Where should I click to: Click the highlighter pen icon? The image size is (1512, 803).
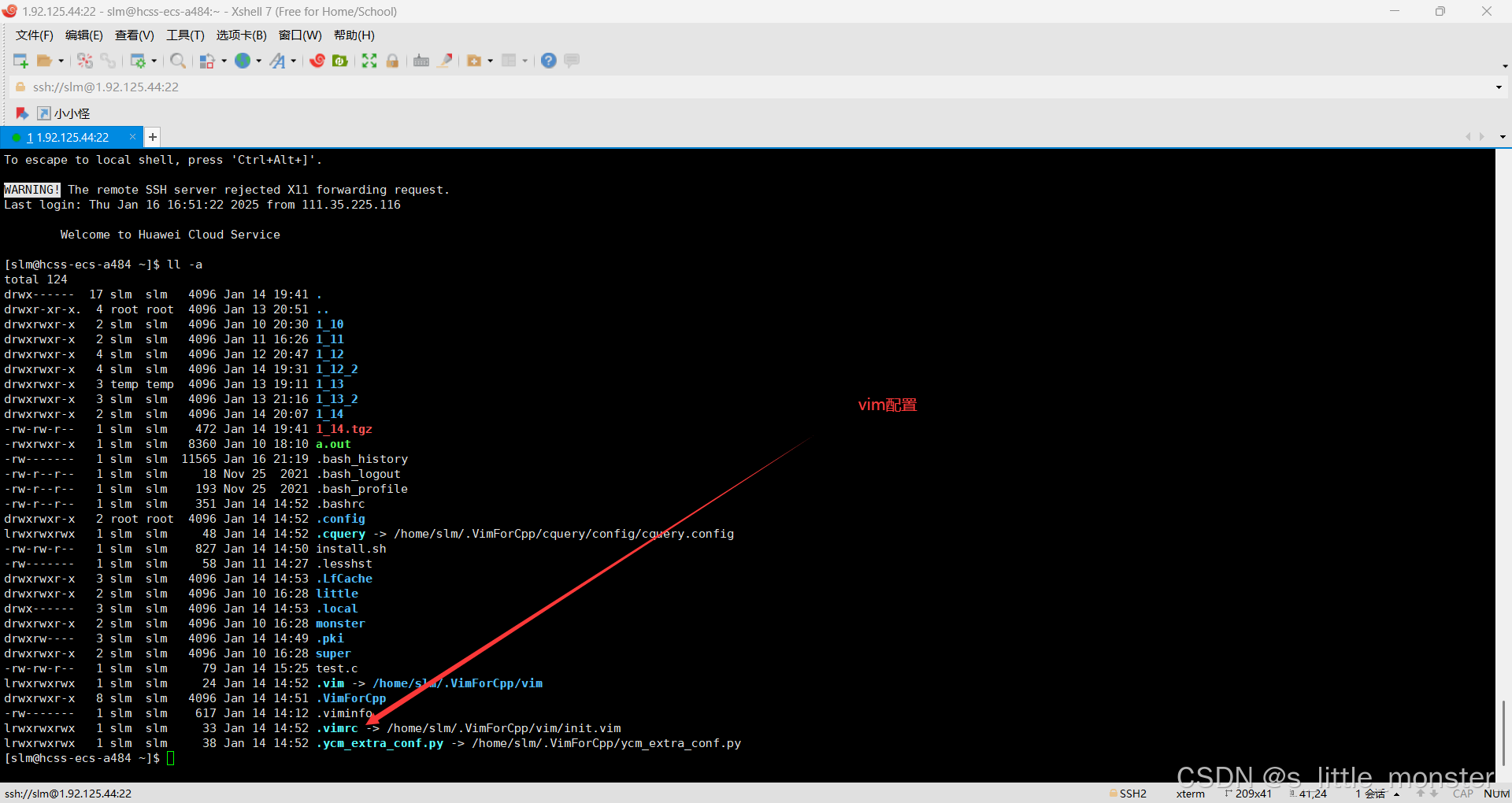pyautogui.click(x=445, y=61)
